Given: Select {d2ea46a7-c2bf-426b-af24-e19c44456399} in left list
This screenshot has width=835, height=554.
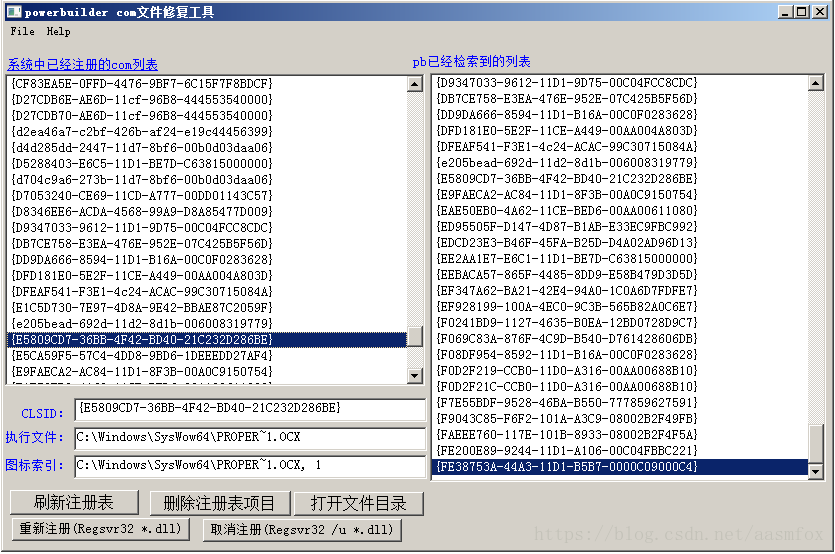Looking at the screenshot, I should 207,132.
